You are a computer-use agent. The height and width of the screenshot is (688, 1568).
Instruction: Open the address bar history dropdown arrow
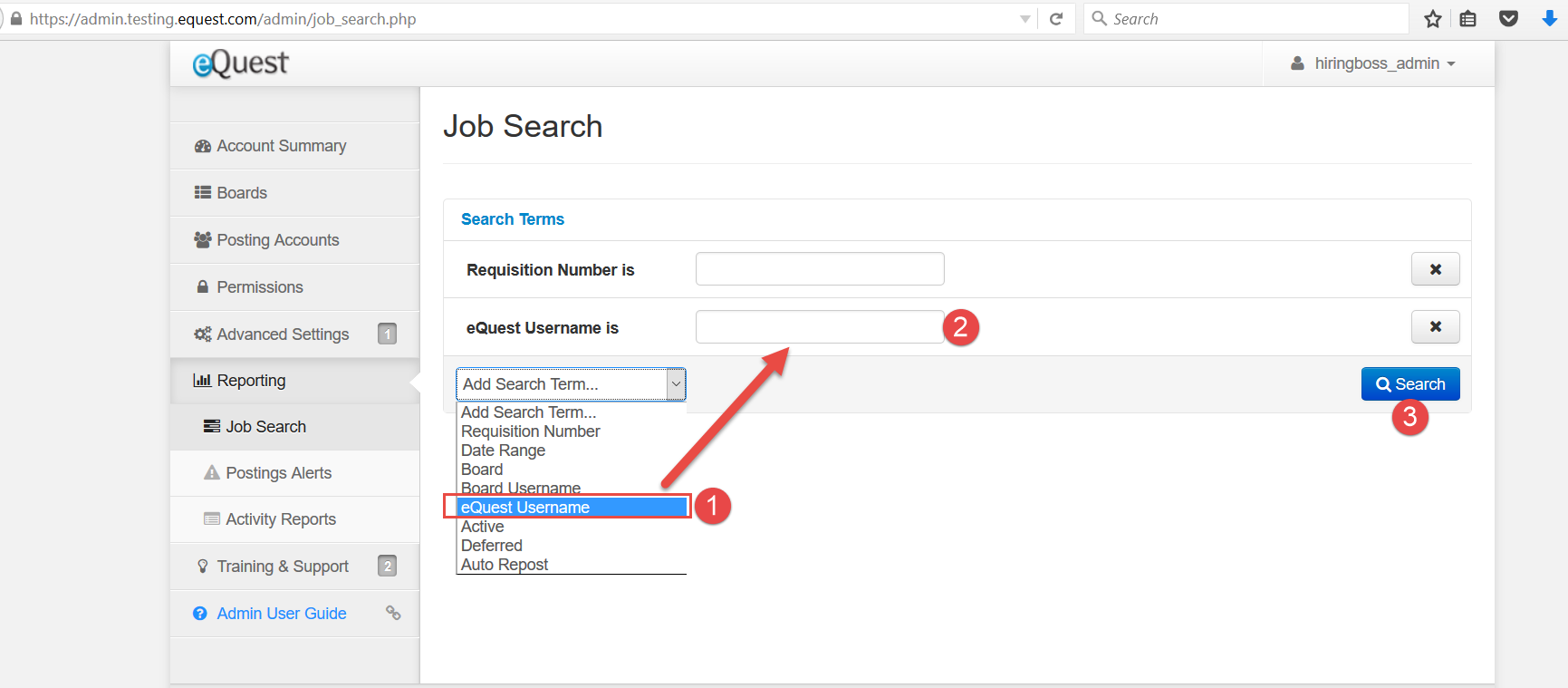click(1025, 19)
